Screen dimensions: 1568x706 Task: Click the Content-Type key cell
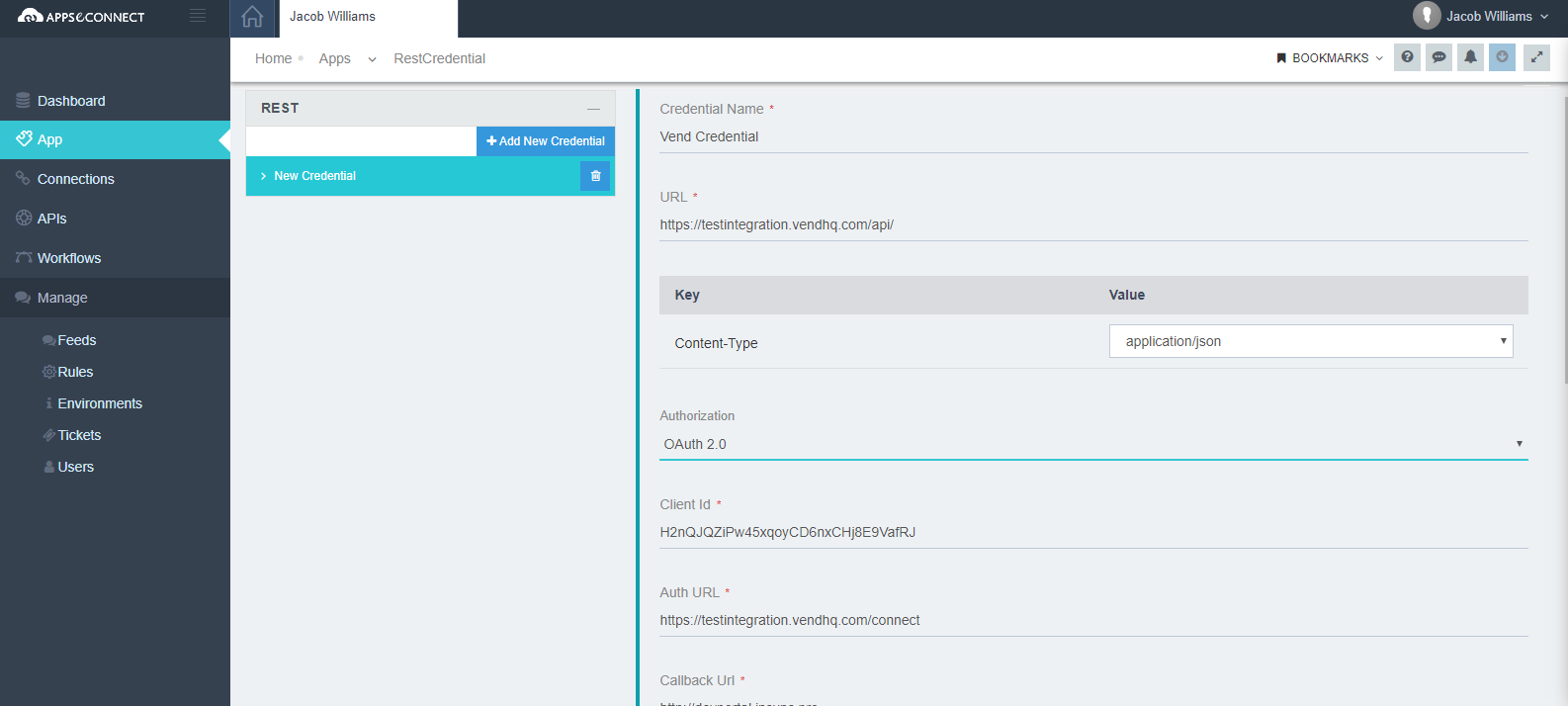tap(716, 343)
